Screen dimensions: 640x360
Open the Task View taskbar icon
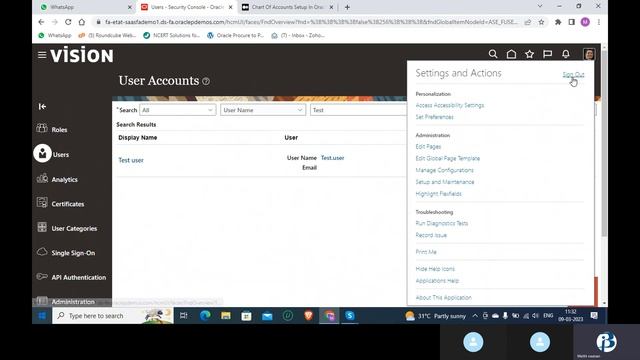pyautogui.click(x=184, y=316)
